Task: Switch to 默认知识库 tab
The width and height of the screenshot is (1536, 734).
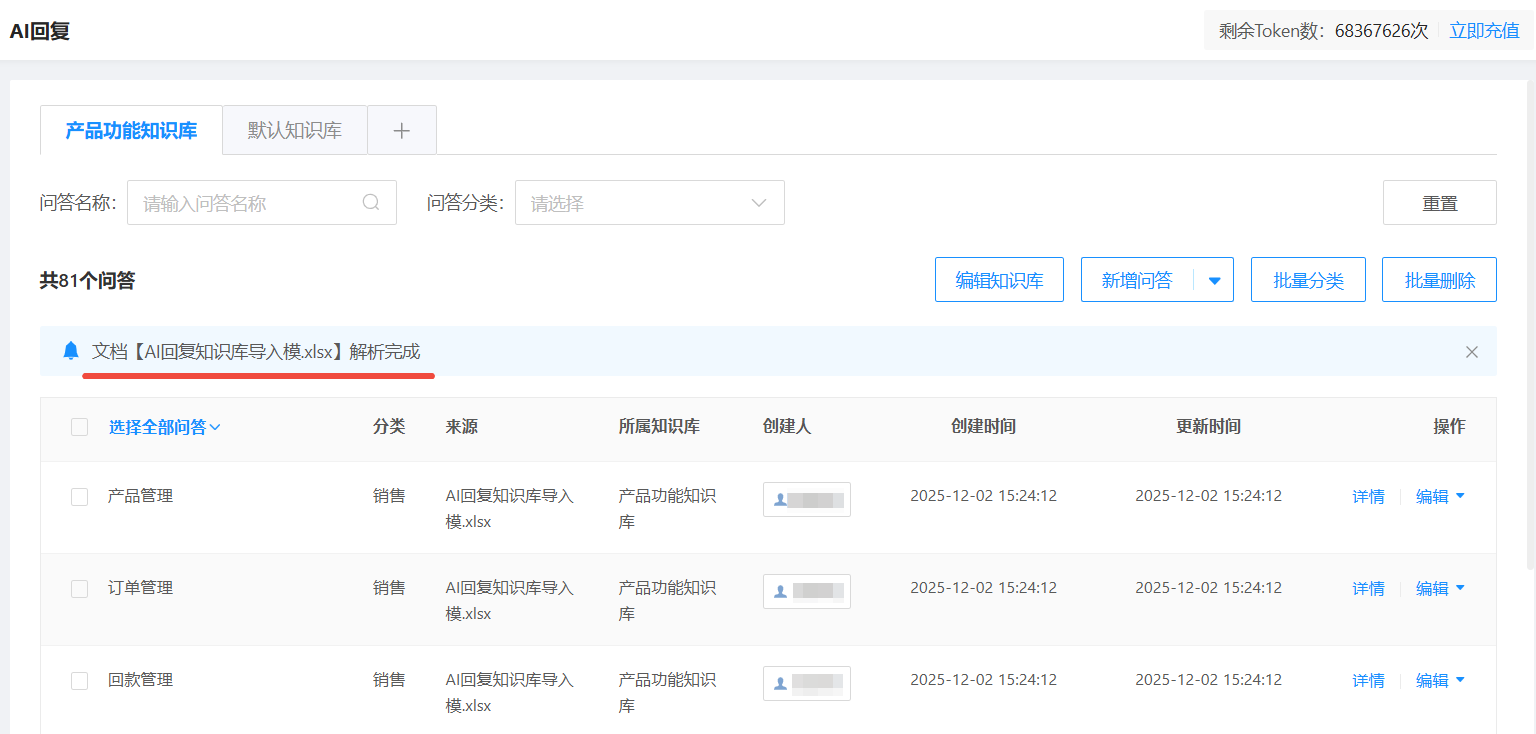Action: point(295,130)
